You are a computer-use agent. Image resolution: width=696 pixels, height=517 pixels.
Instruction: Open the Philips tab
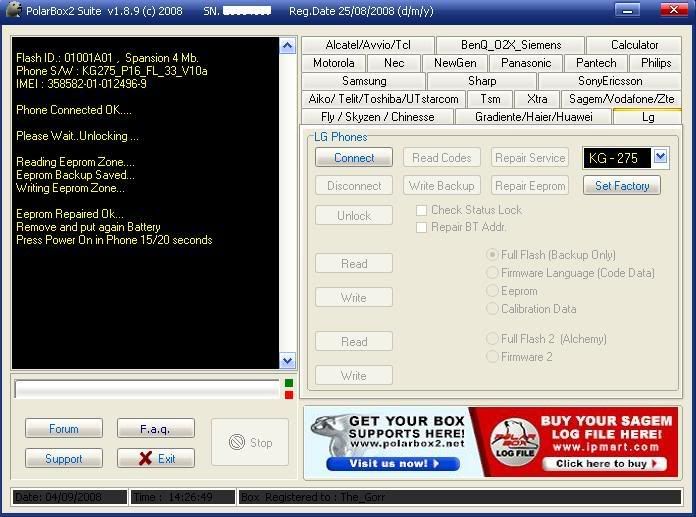click(x=656, y=63)
